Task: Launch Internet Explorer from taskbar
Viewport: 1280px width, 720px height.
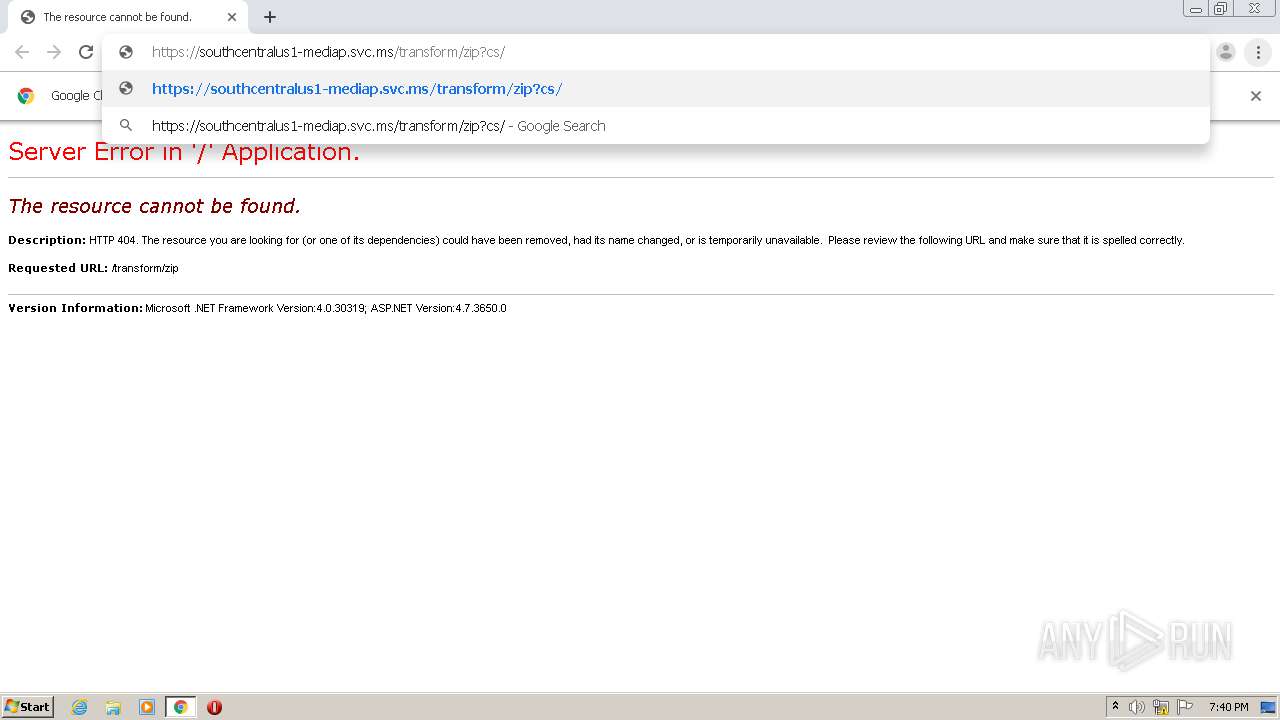Action: pos(79,707)
